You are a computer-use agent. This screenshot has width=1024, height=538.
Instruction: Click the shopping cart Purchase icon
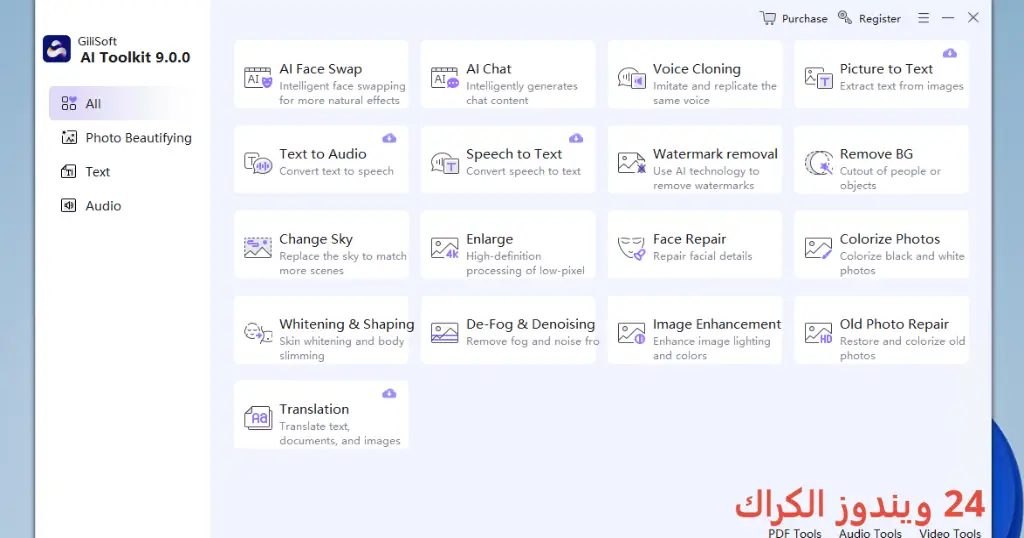click(x=768, y=18)
